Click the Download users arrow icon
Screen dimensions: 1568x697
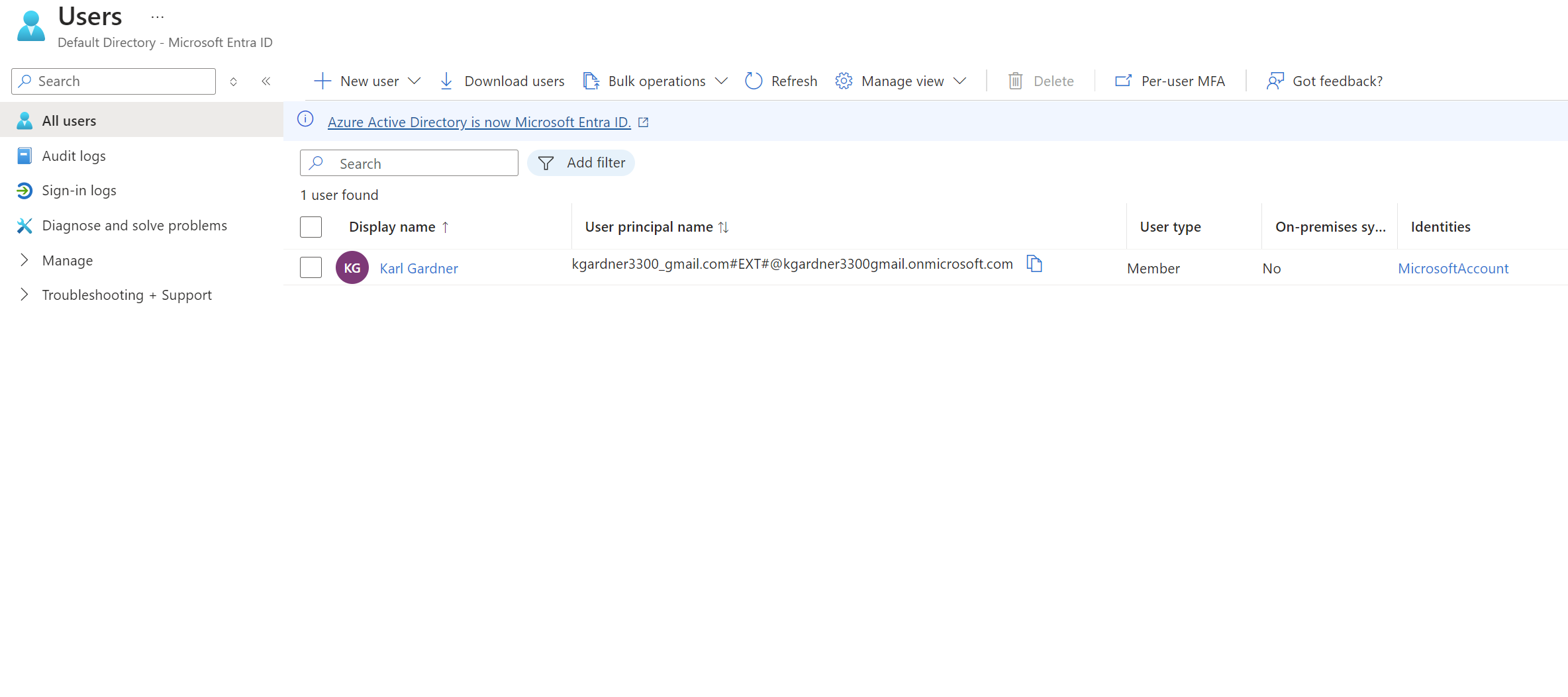click(x=446, y=81)
